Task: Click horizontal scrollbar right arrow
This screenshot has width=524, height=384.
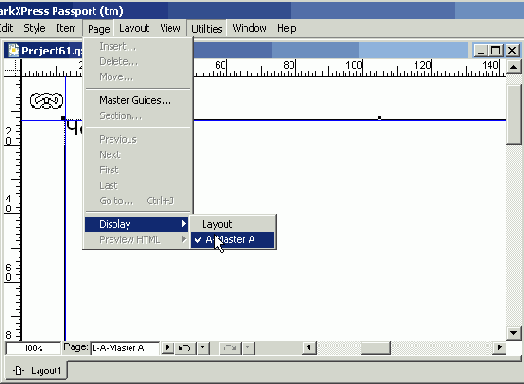Action: click(x=499, y=348)
